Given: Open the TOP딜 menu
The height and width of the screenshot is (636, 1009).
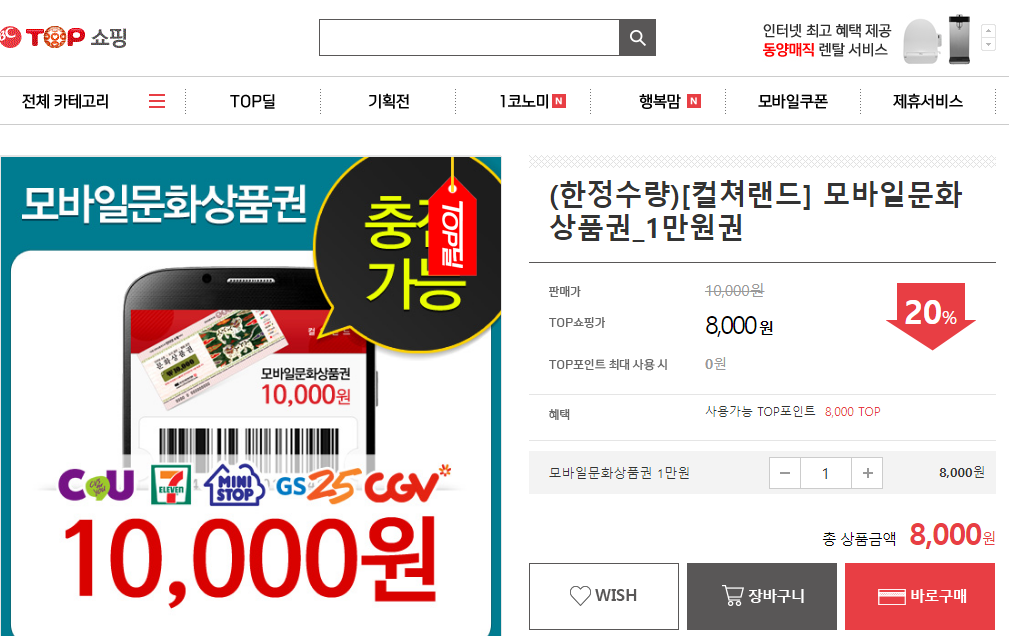Looking at the screenshot, I should (x=253, y=101).
